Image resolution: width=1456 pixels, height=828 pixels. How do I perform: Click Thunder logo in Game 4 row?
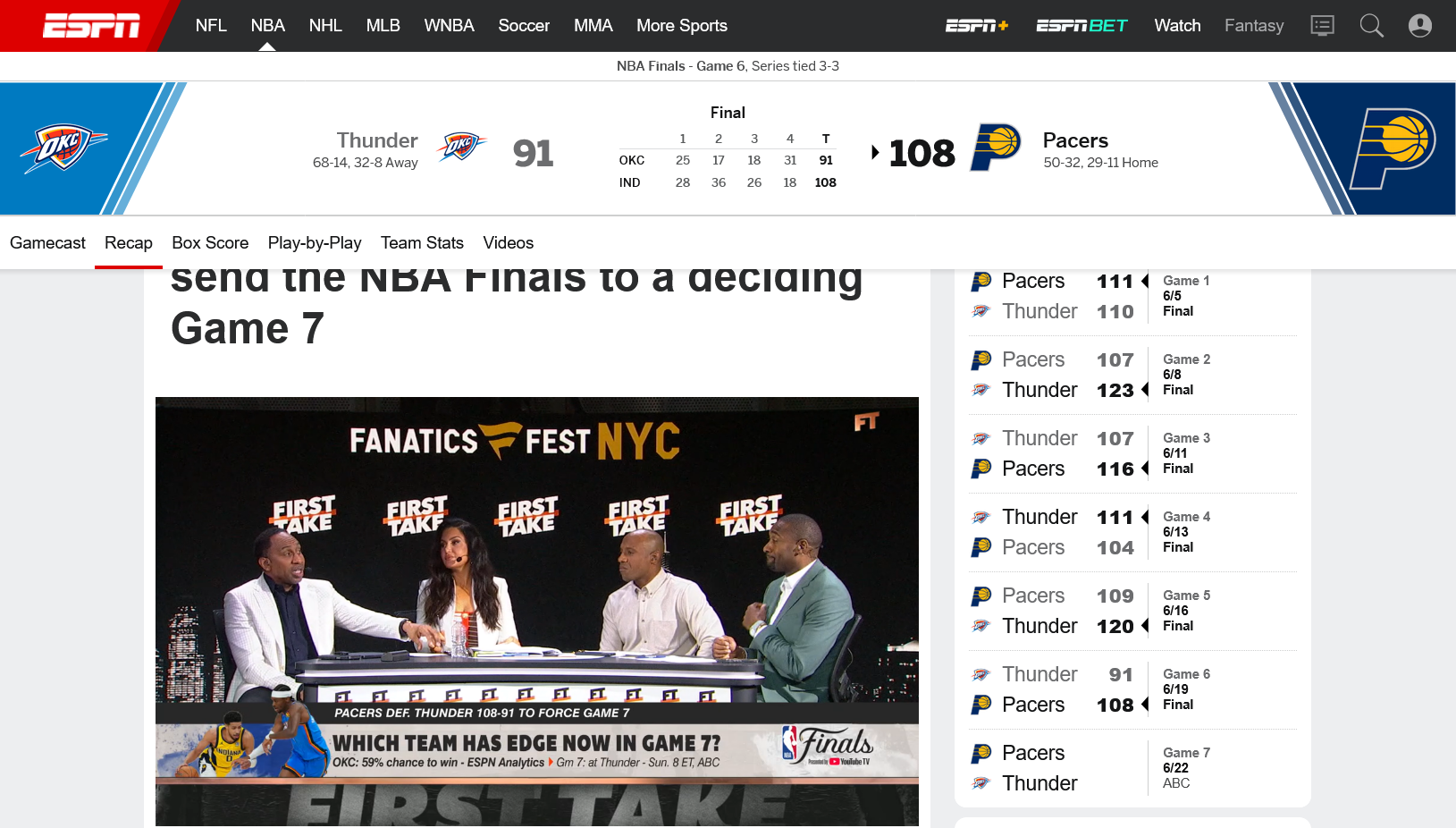coord(981,517)
